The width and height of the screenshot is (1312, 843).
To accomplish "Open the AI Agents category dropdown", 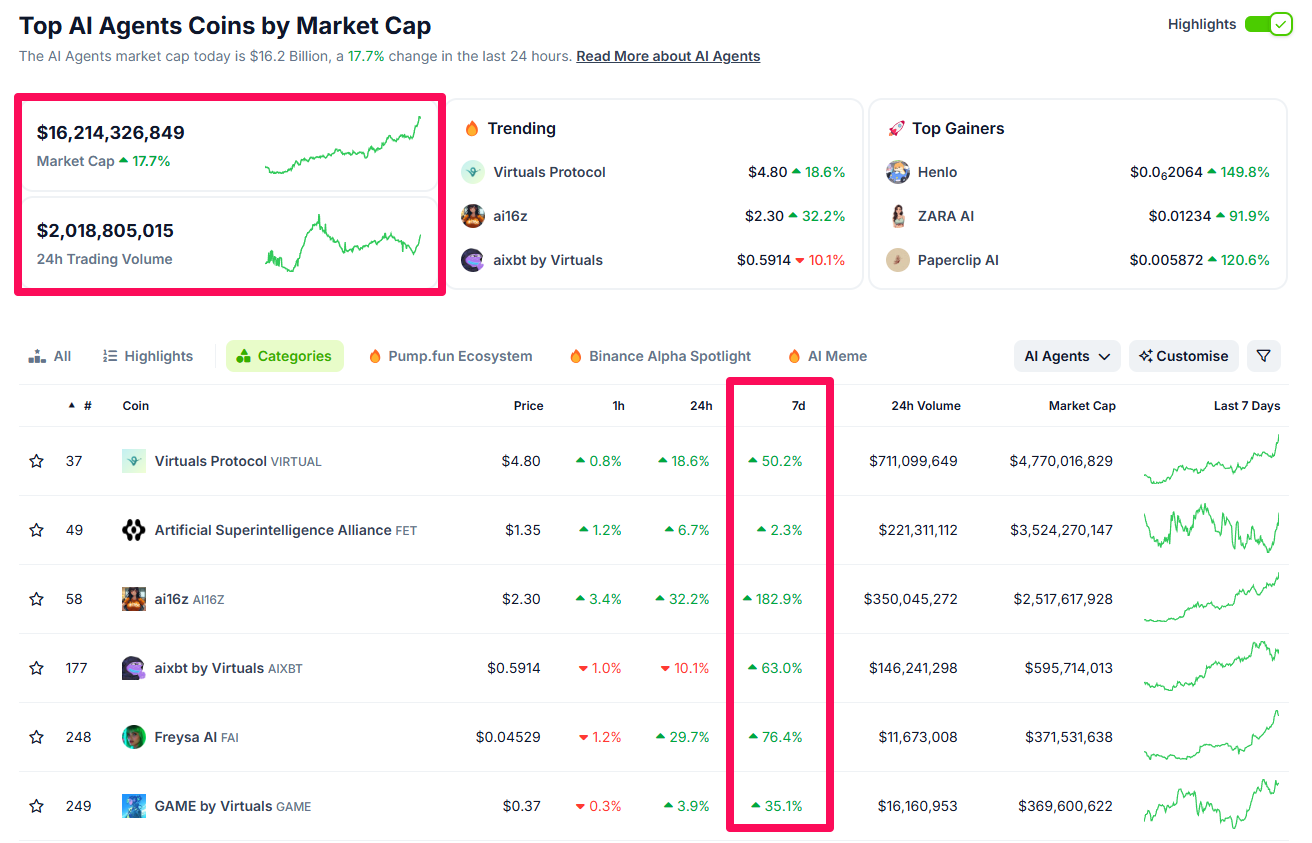I will click(x=1067, y=356).
